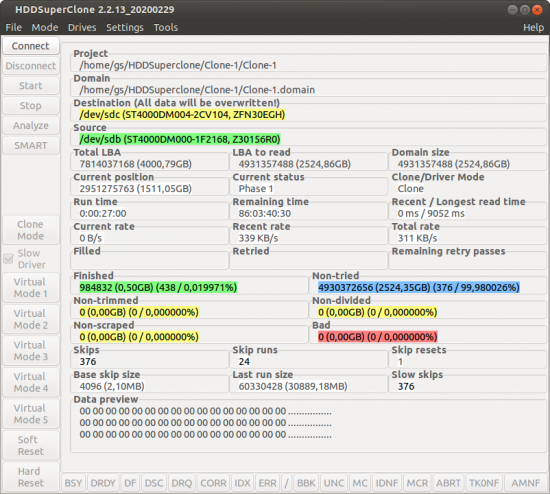The width and height of the screenshot is (550, 494).
Task: Click the BSY status indicator
Action: (x=73, y=483)
